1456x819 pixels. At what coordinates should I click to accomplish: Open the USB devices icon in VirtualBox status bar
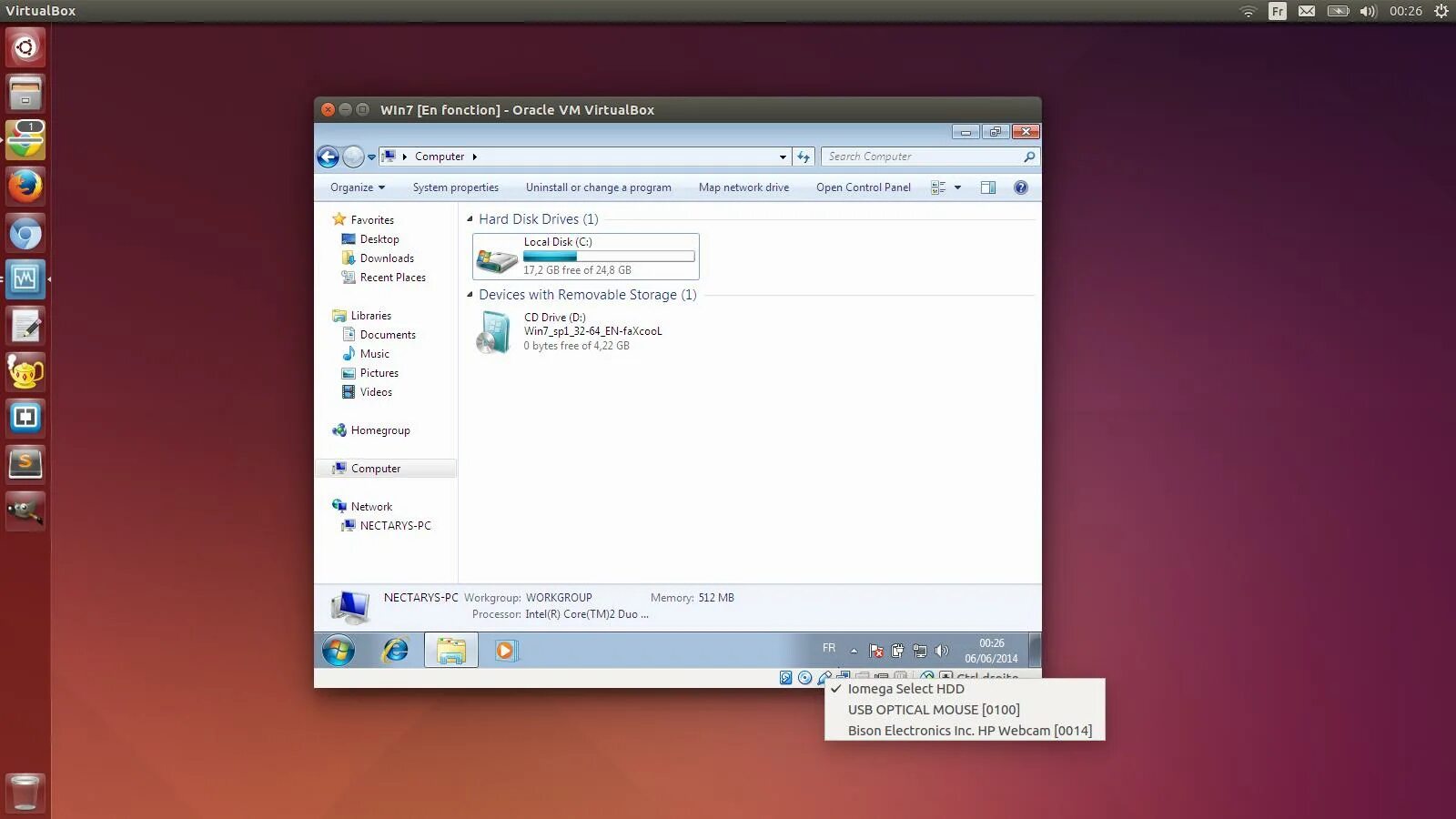coord(824,678)
